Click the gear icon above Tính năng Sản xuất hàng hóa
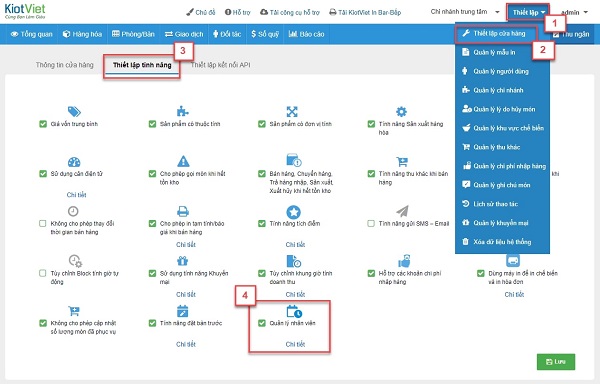The image size is (600, 384). (x=401, y=111)
